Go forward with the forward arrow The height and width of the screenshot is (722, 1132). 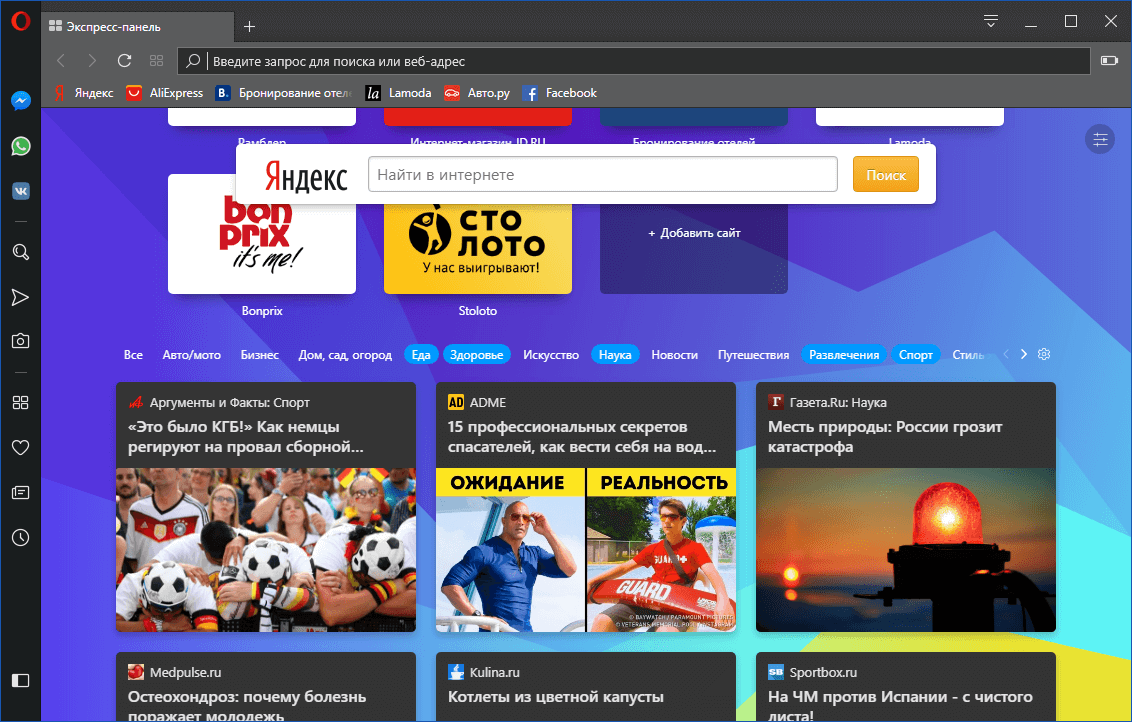92,61
